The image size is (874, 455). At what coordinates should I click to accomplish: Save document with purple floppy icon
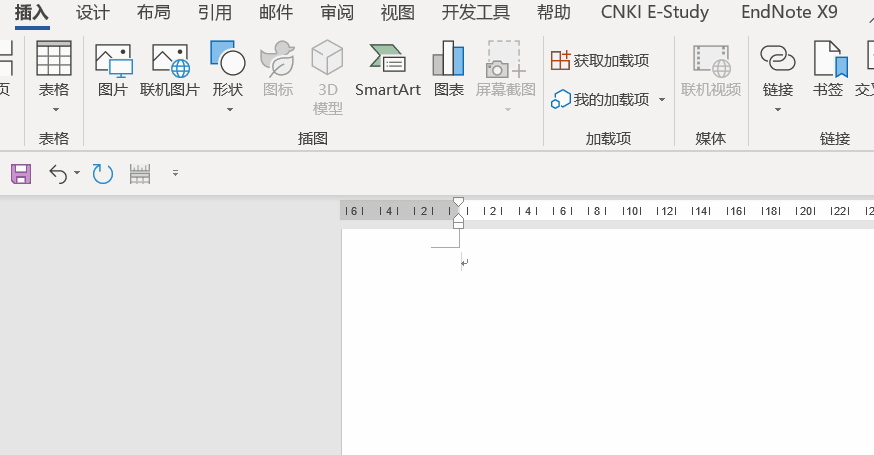(x=21, y=174)
